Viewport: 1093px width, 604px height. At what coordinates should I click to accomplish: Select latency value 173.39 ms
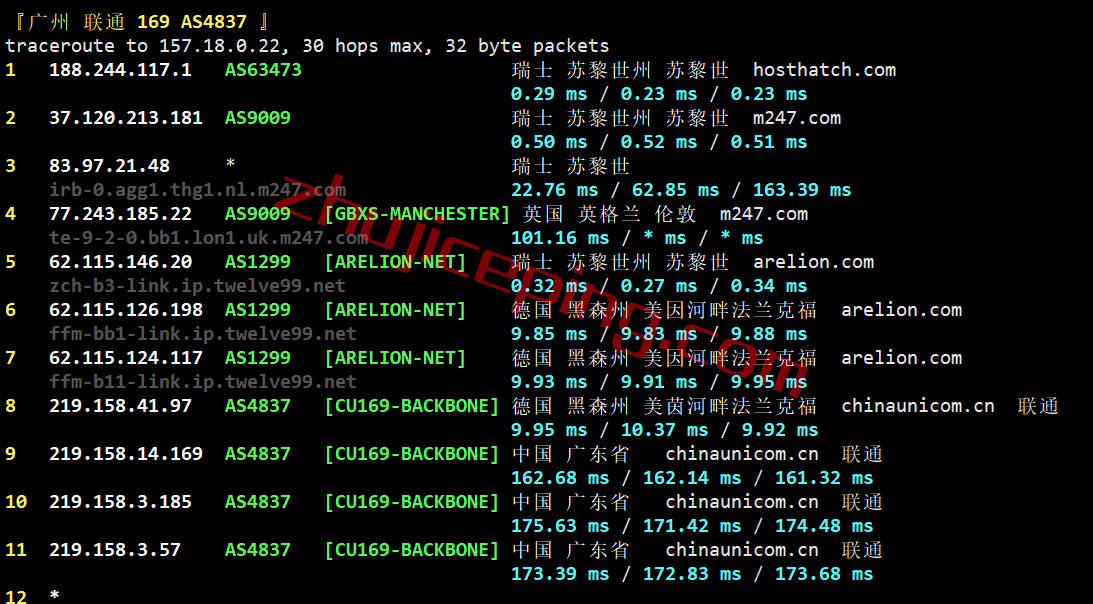[560, 575]
